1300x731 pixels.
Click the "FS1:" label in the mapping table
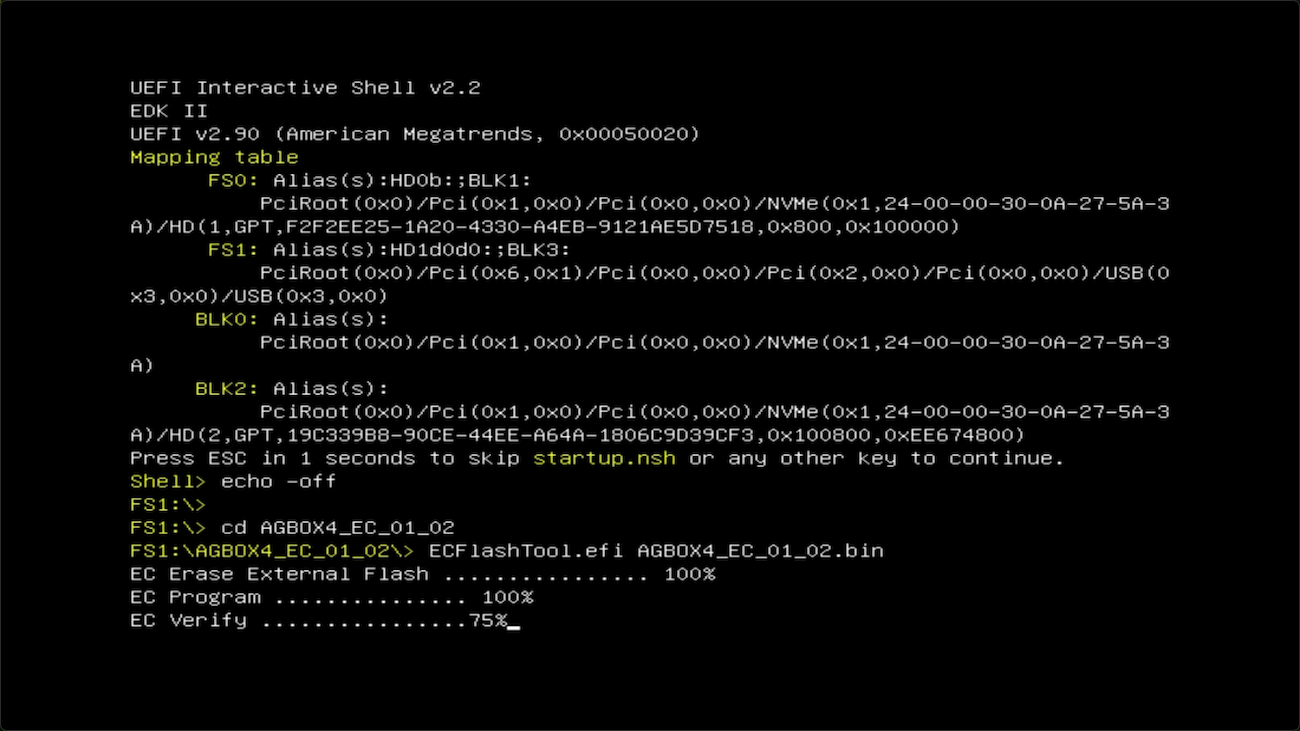233,250
